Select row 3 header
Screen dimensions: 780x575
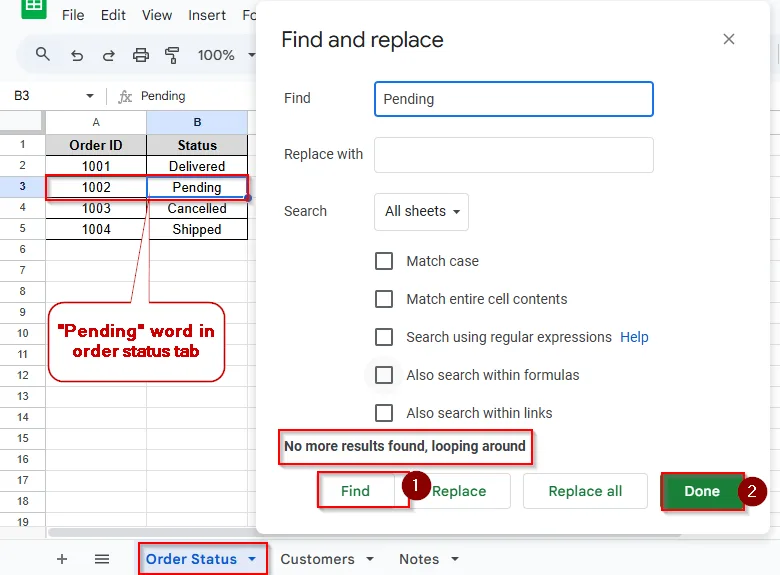22,187
